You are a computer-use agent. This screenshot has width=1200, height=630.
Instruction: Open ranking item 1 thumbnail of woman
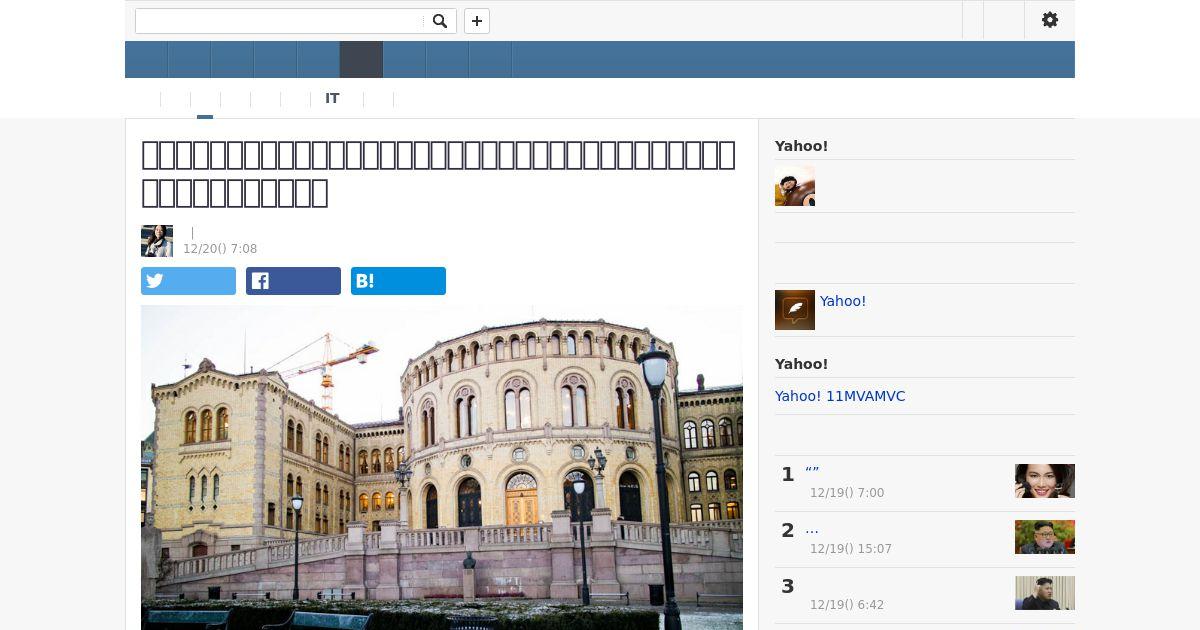1045,481
